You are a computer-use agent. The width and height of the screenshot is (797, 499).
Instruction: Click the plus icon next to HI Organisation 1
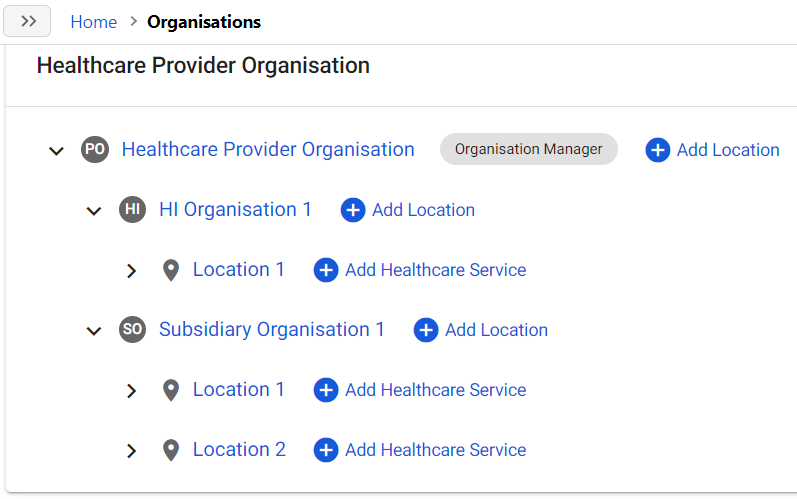353,210
